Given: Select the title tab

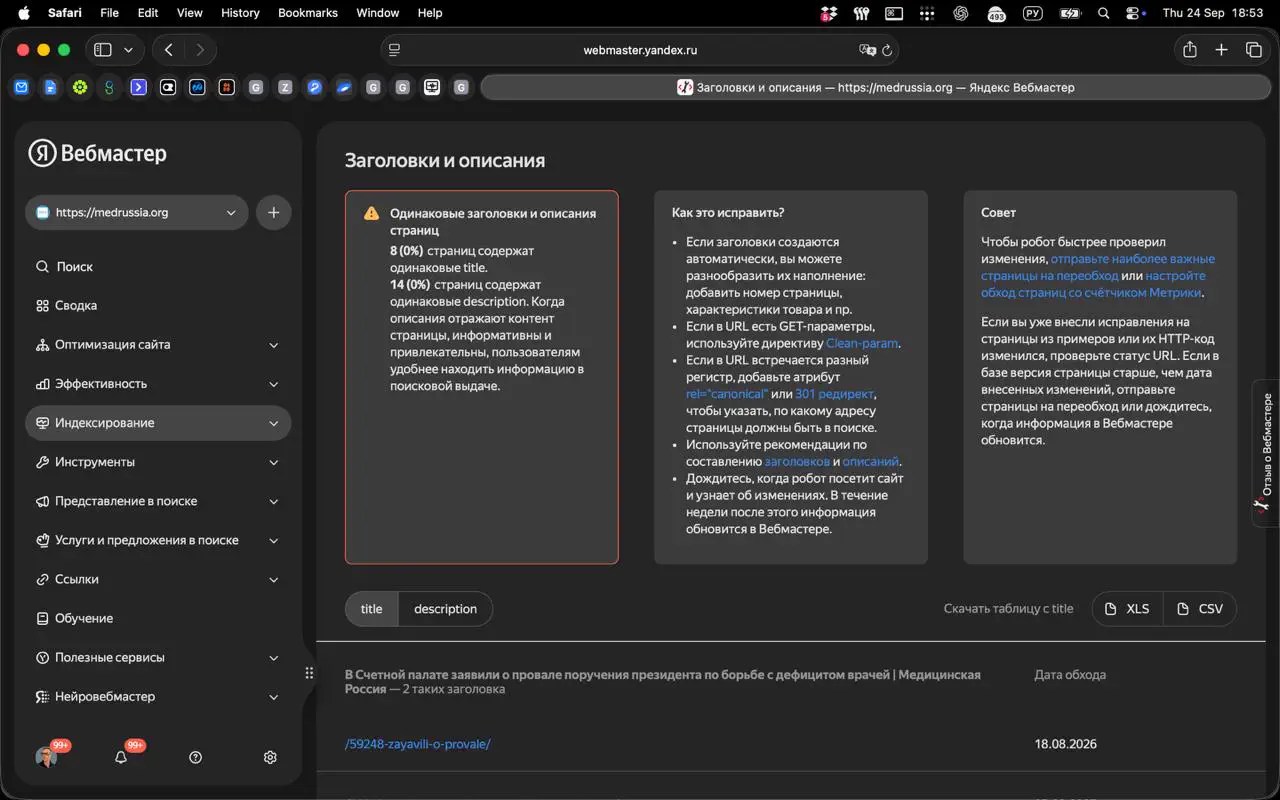Looking at the screenshot, I should [372, 609].
